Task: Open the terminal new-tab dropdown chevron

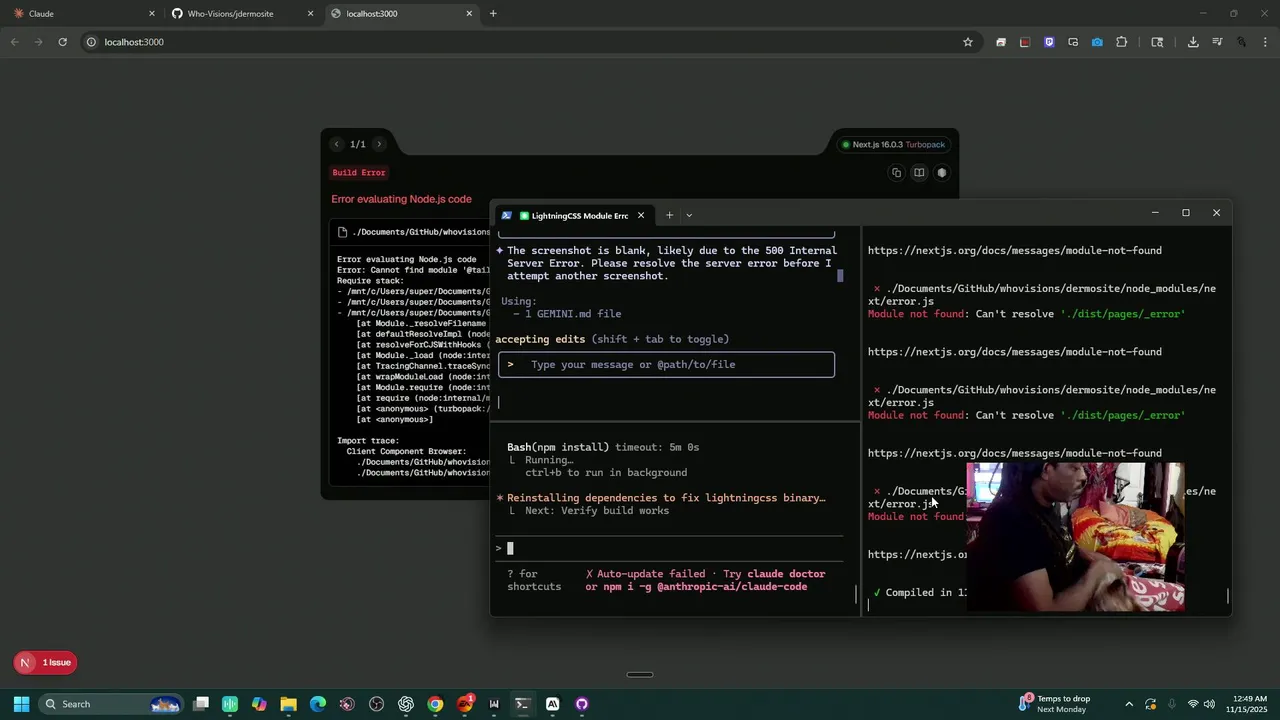Action: tap(689, 215)
